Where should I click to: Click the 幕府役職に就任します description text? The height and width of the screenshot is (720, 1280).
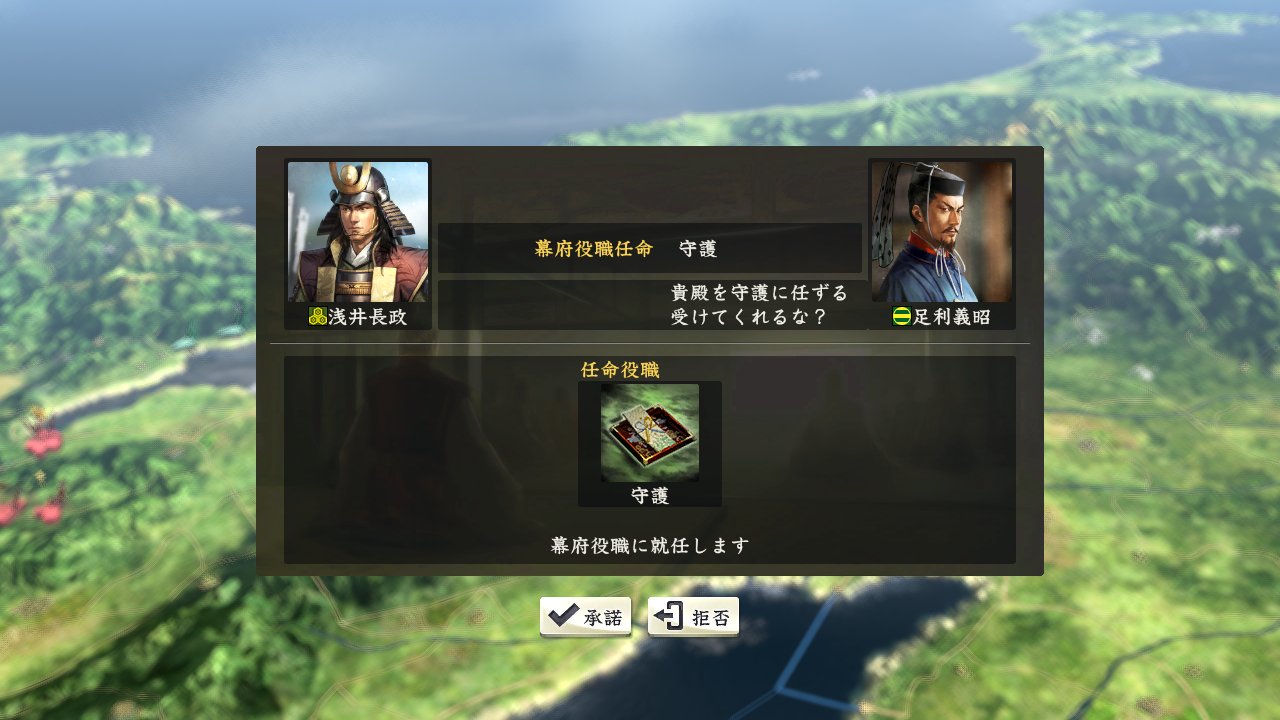click(650, 546)
